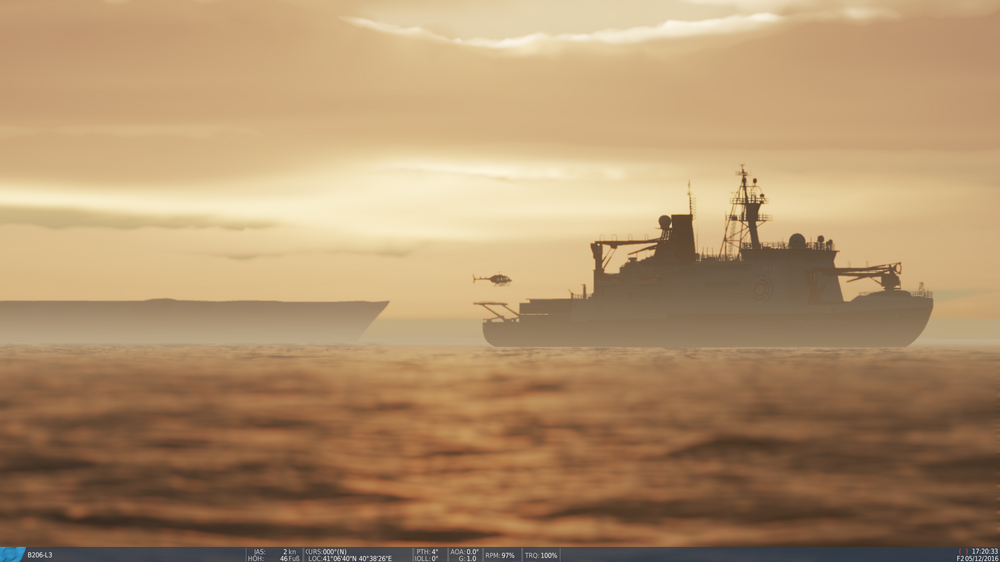Click the G 1.0 readout
Image resolution: width=1000 pixels, height=562 pixels.
pos(467,559)
